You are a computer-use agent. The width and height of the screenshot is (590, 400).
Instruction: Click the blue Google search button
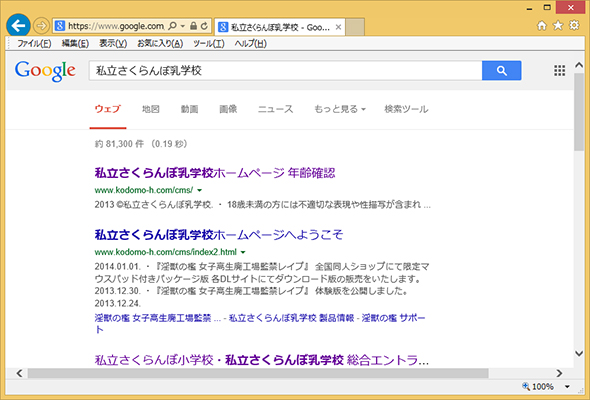501,70
